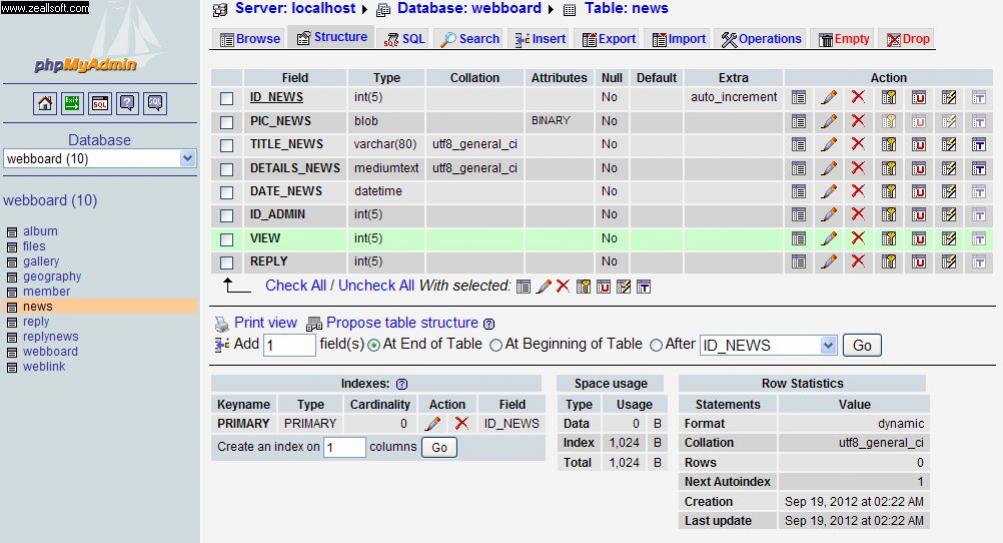Open the replynews table in the sidebar

(51, 336)
